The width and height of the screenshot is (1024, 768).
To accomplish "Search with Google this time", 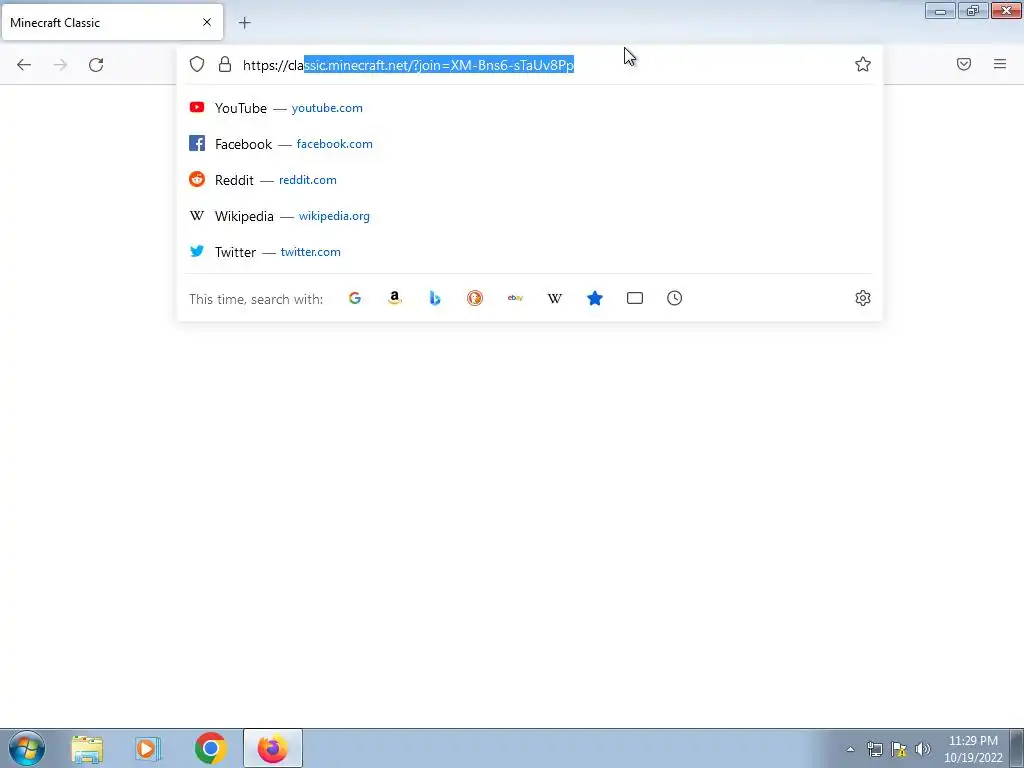I will point(355,298).
